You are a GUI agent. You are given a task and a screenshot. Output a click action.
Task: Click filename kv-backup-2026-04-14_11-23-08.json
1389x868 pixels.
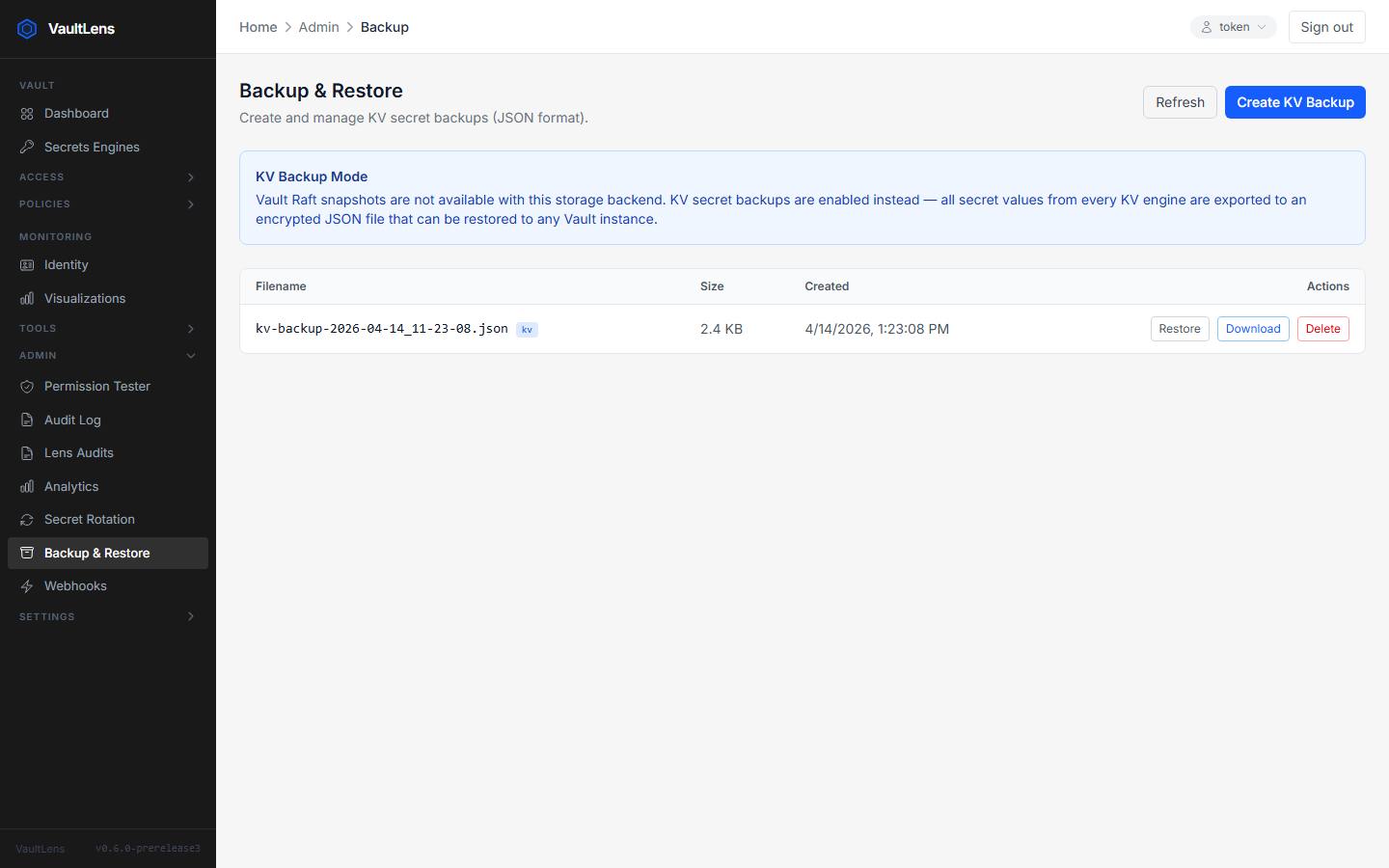click(382, 329)
